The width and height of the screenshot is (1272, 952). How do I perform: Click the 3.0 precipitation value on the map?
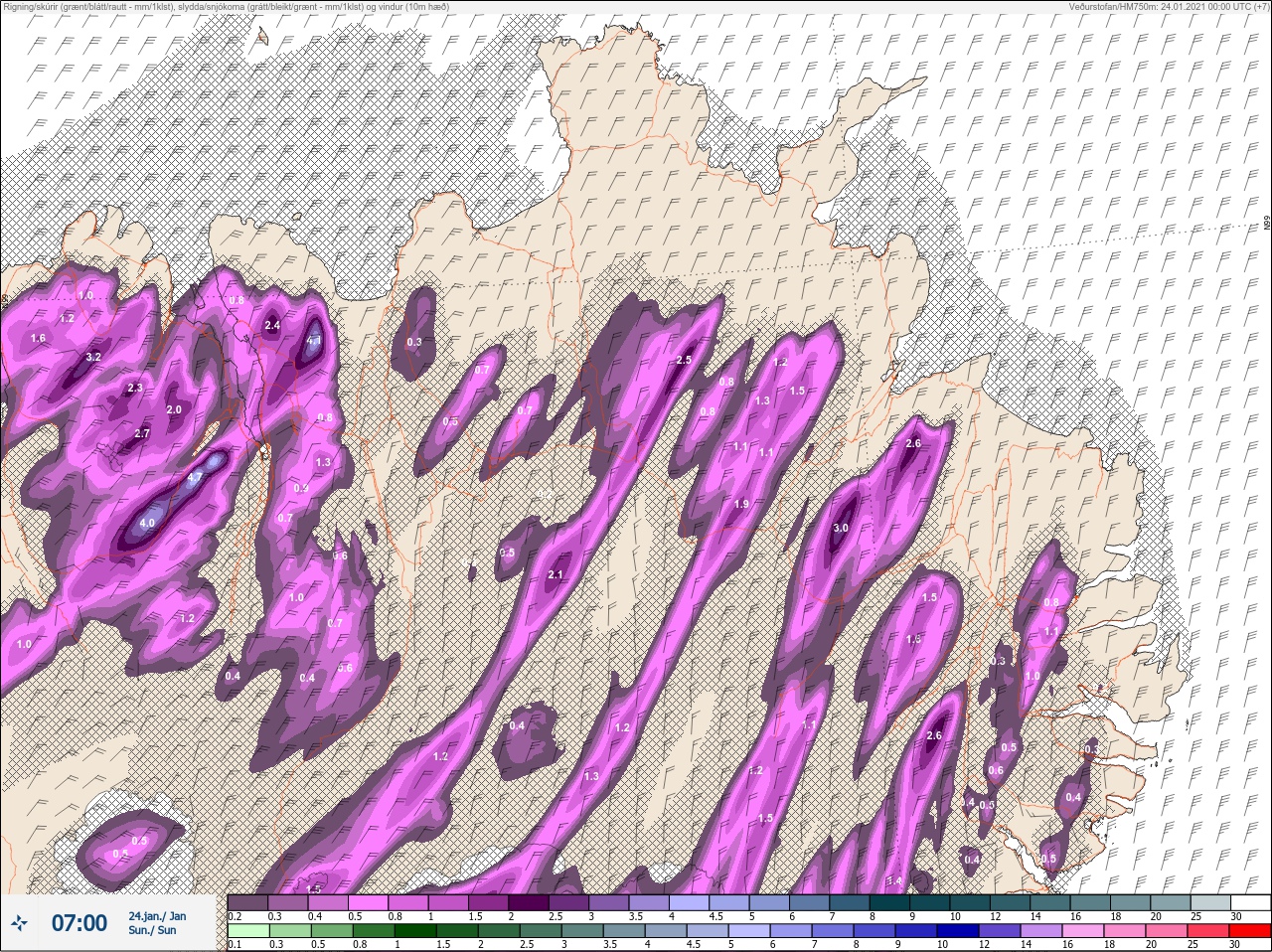841,528
